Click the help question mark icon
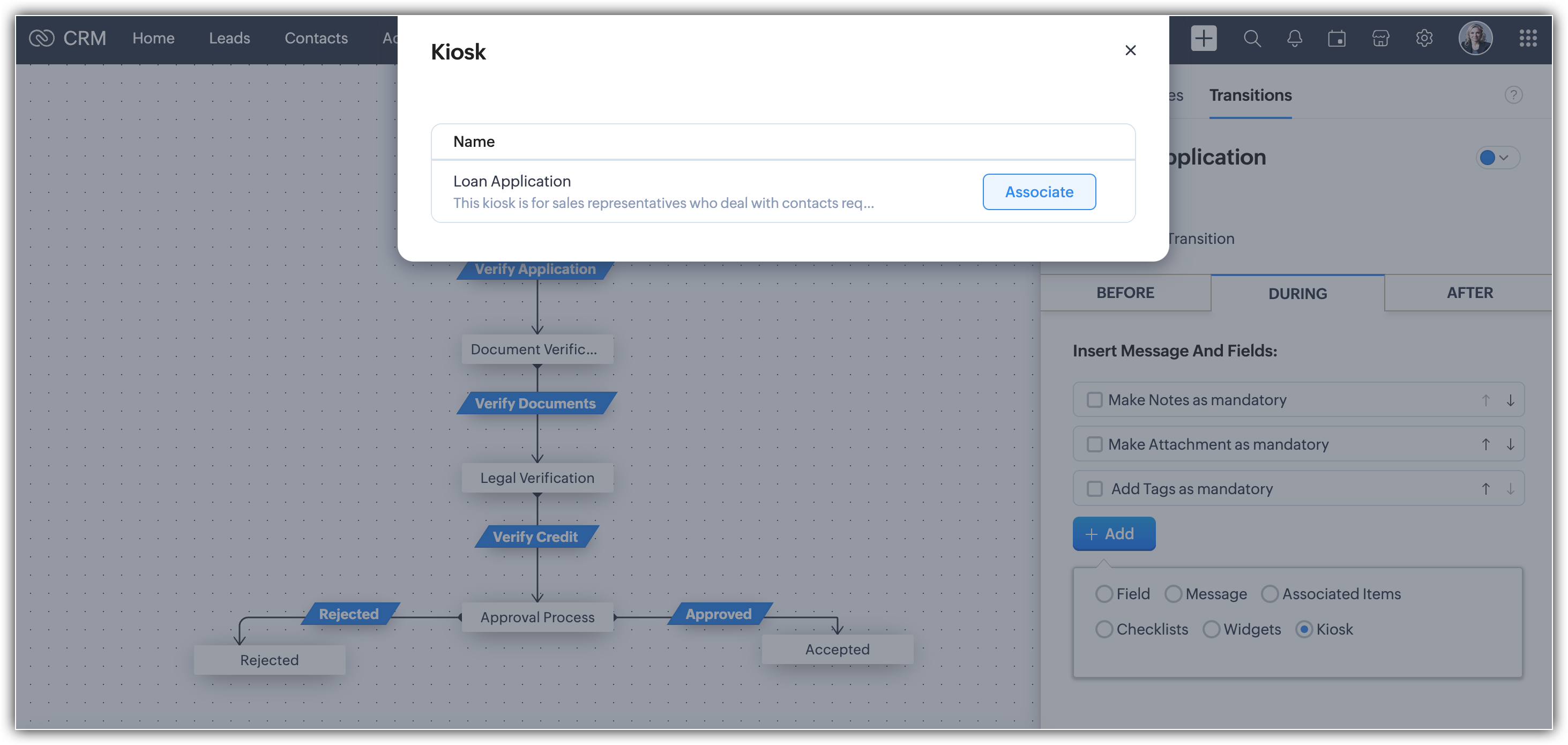Image resolution: width=1568 pixels, height=745 pixels. (x=1513, y=95)
